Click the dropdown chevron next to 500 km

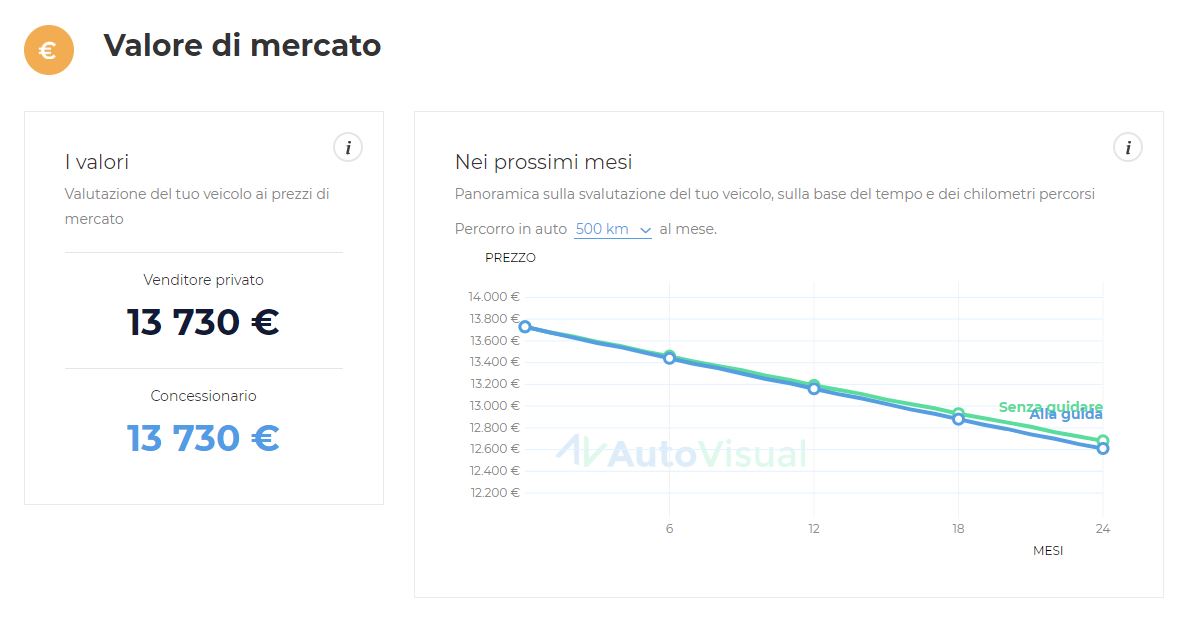pos(645,230)
